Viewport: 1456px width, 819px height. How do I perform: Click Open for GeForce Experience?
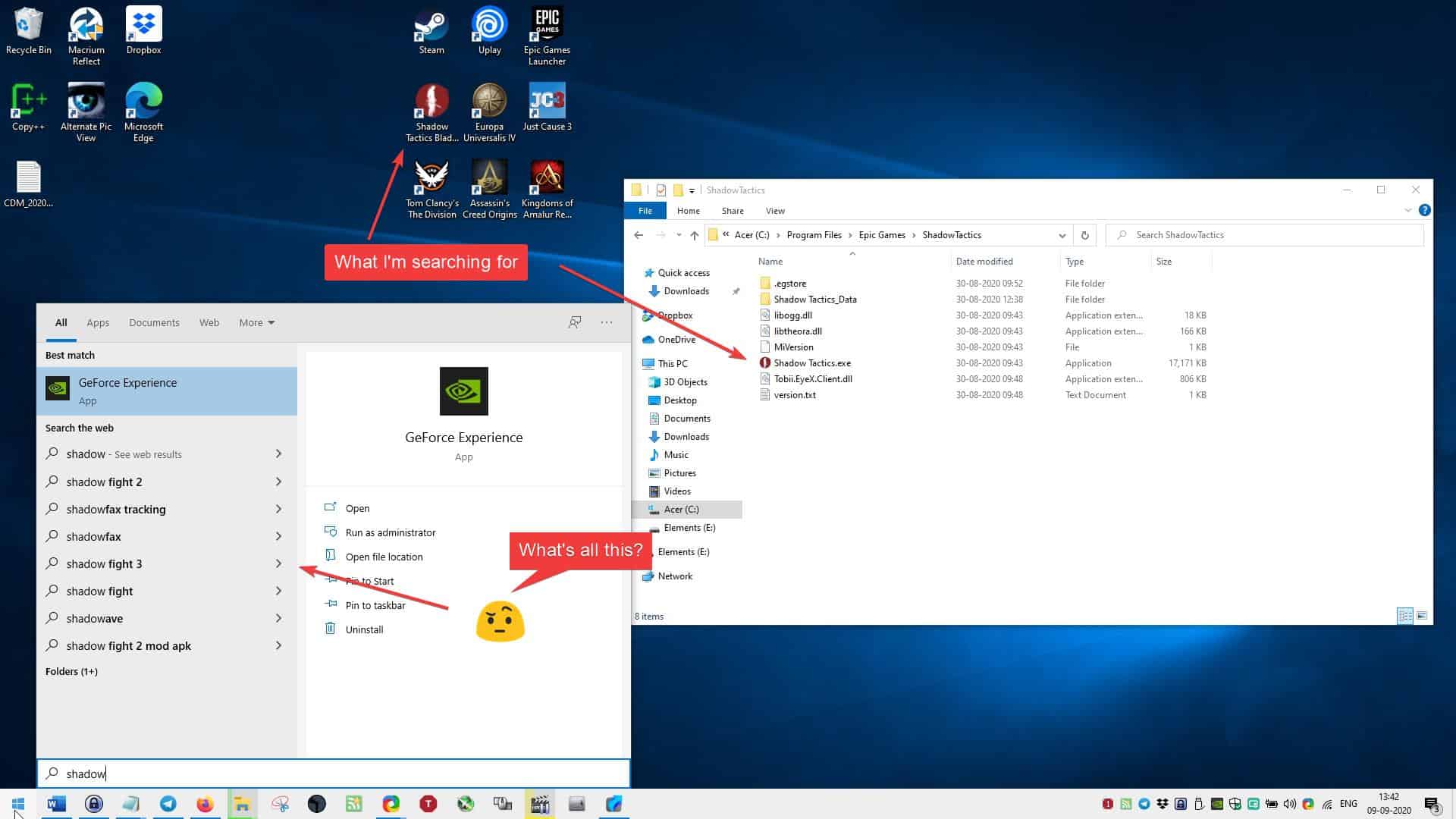pyautogui.click(x=357, y=508)
